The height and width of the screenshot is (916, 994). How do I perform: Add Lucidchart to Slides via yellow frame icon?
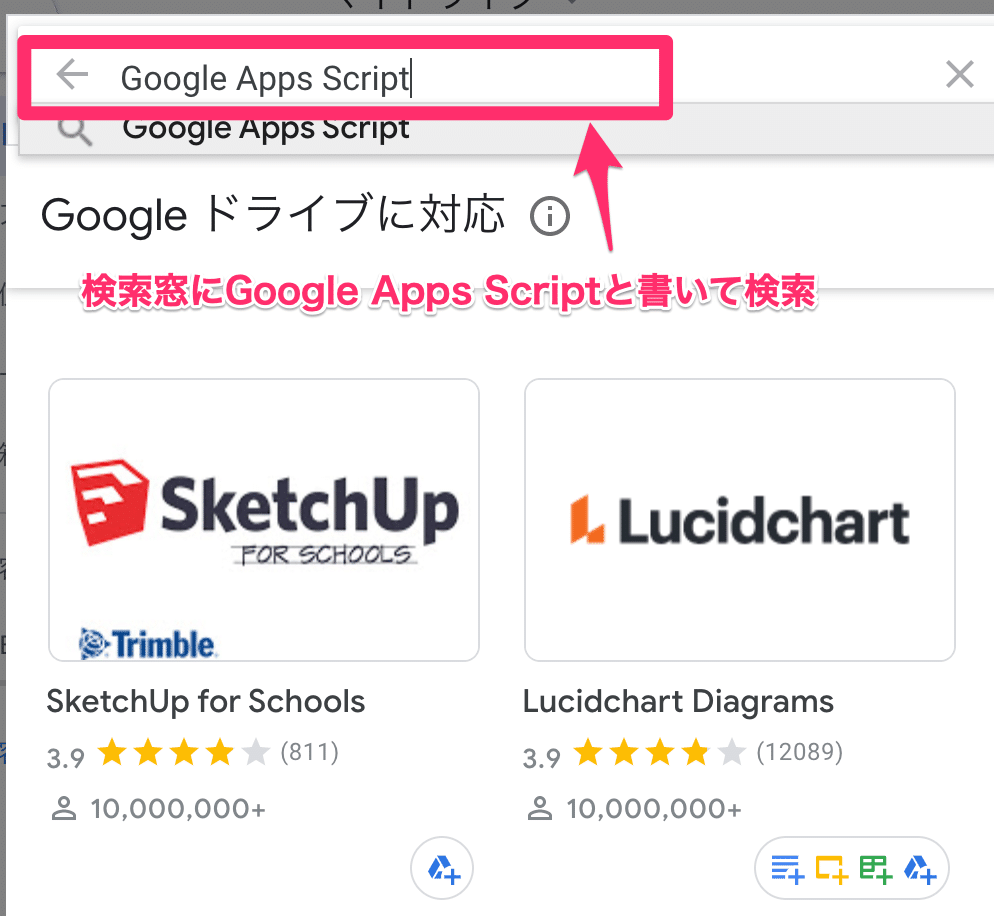pos(832,868)
